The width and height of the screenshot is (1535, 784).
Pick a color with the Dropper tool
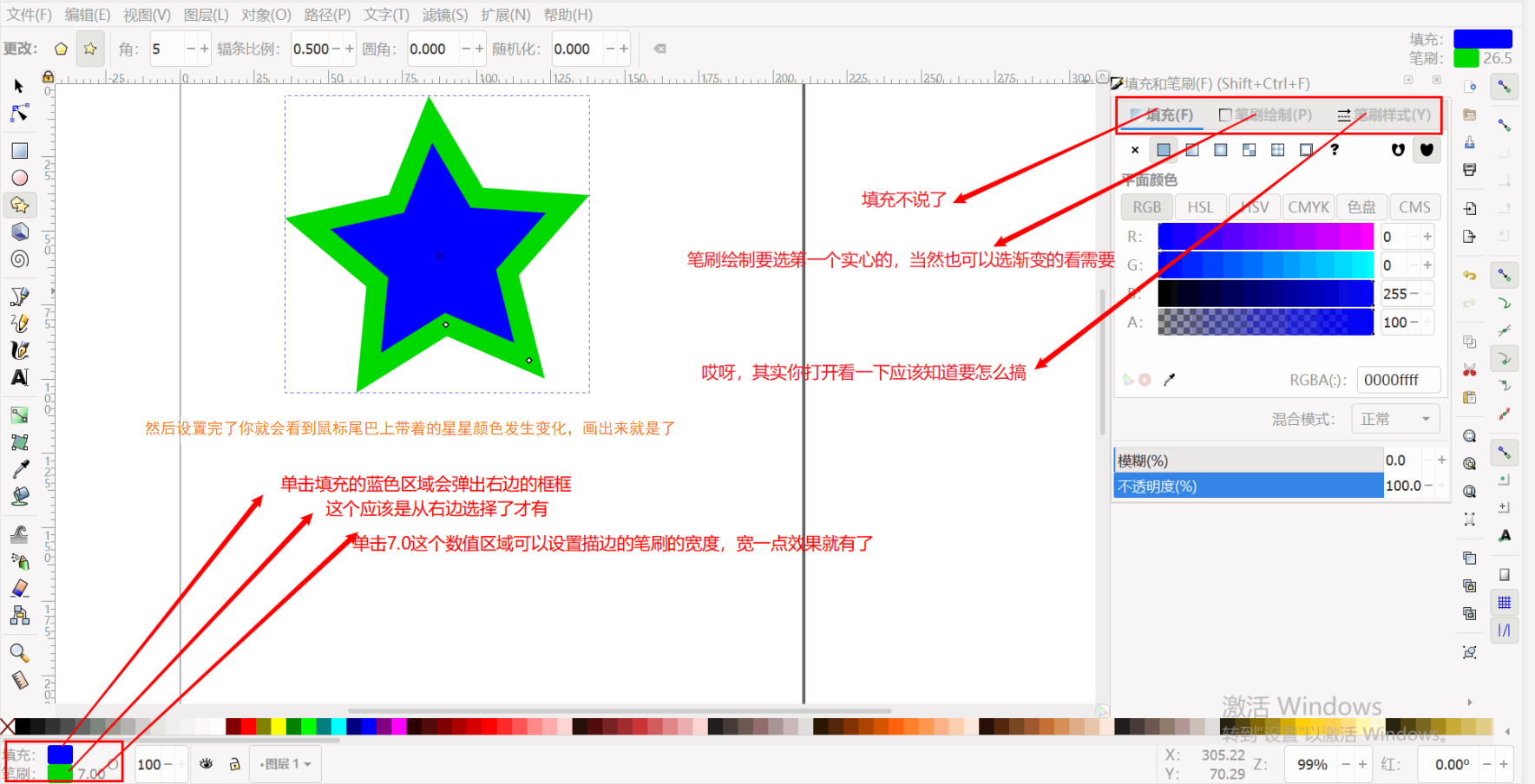point(19,467)
